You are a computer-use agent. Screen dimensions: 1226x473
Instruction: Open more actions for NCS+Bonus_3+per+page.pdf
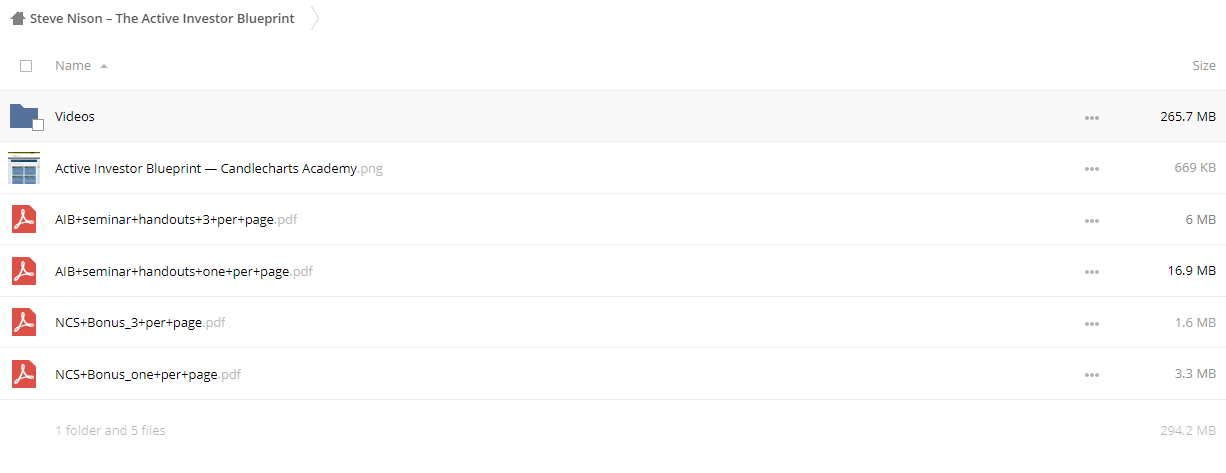1092,323
